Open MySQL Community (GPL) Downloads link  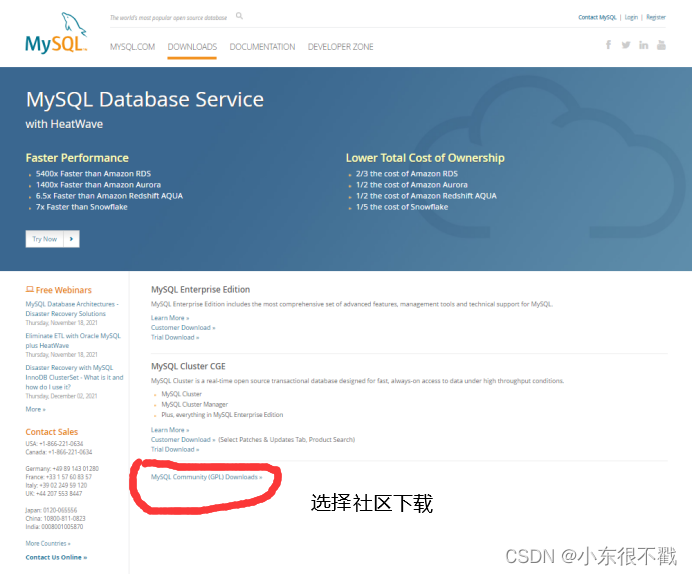(207, 477)
